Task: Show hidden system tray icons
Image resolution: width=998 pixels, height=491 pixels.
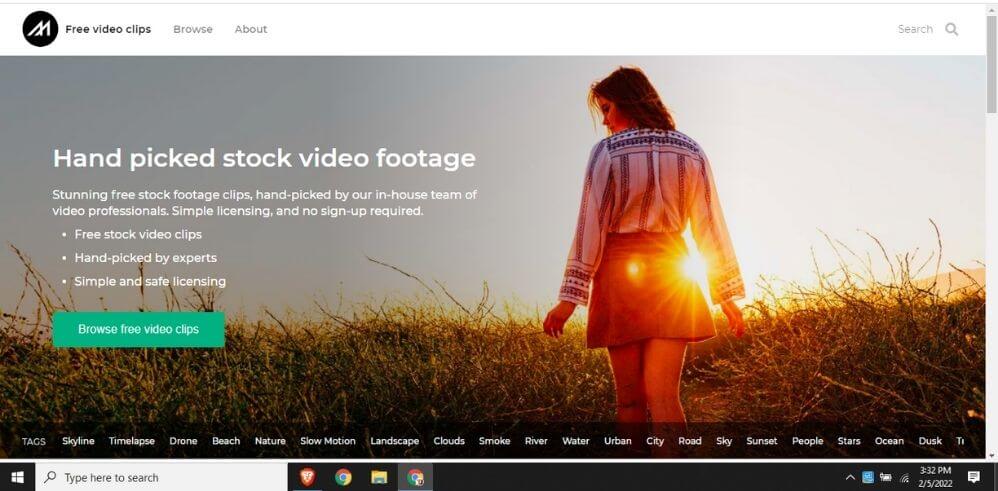Action: point(850,477)
